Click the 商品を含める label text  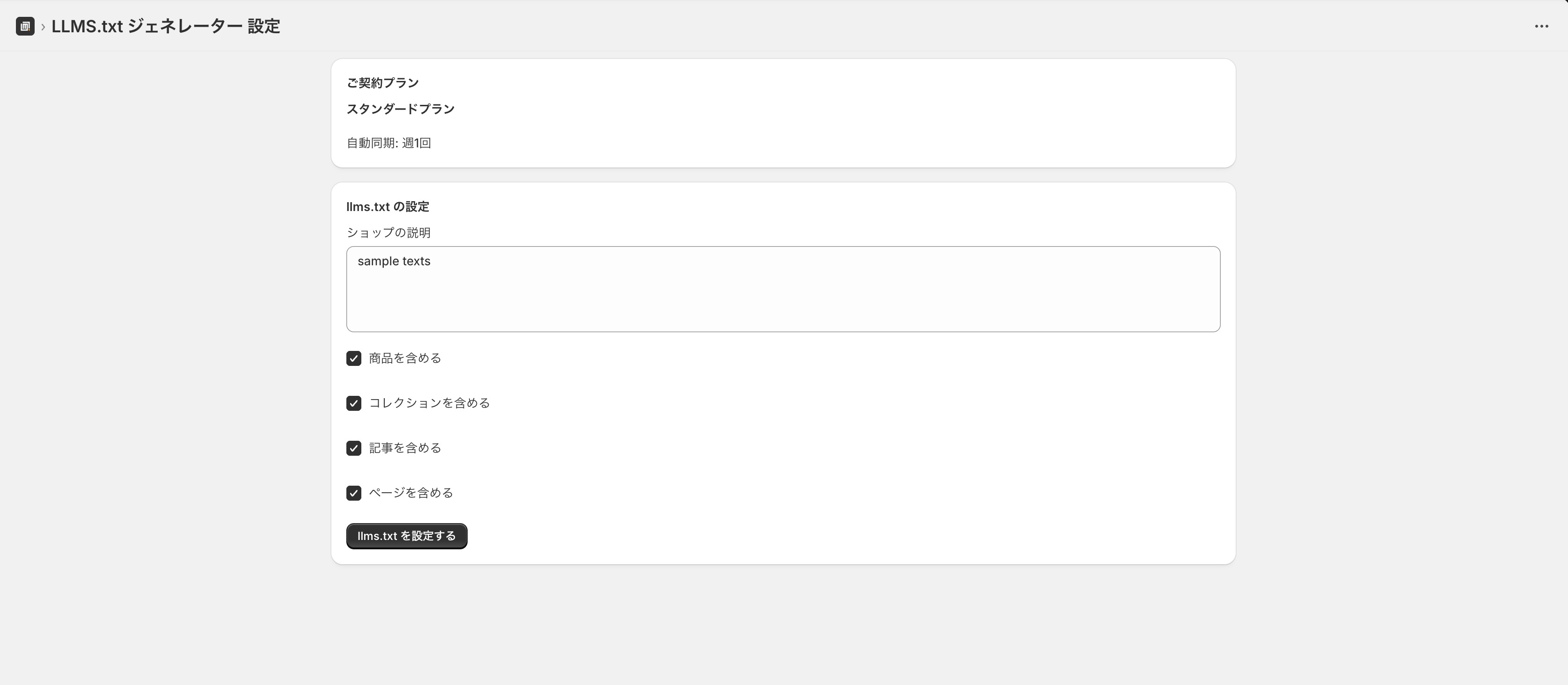click(405, 358)
